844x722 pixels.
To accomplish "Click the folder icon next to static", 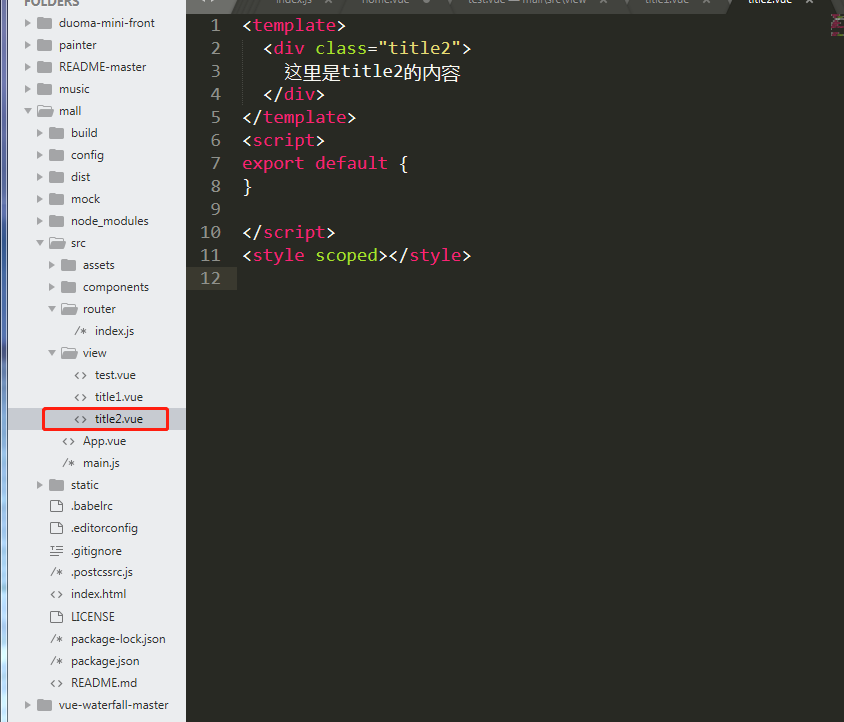I will 56,485.
